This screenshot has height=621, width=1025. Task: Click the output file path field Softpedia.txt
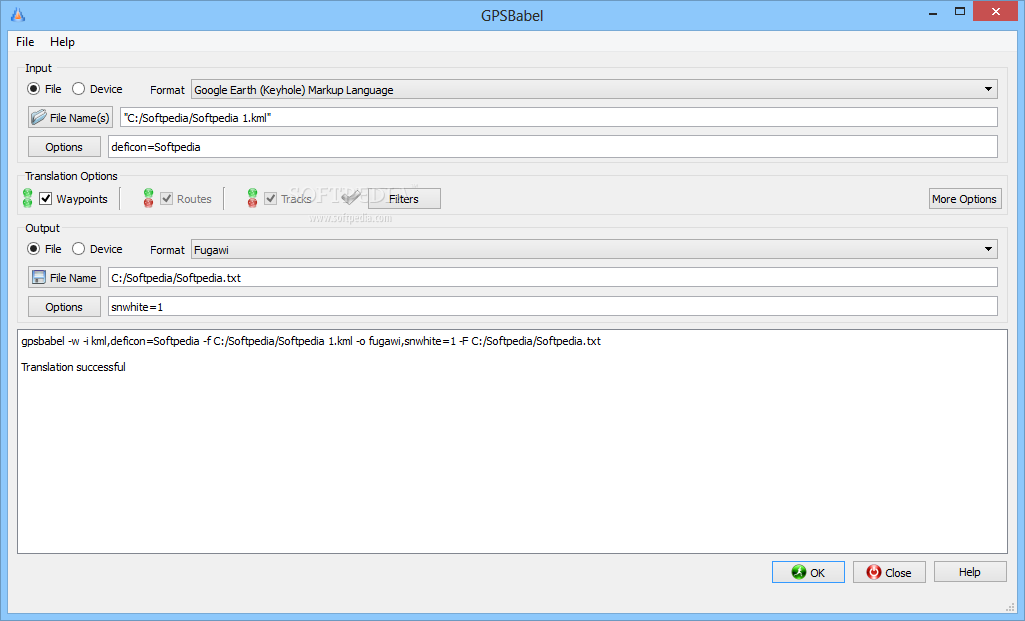click(x=553, y=278)
